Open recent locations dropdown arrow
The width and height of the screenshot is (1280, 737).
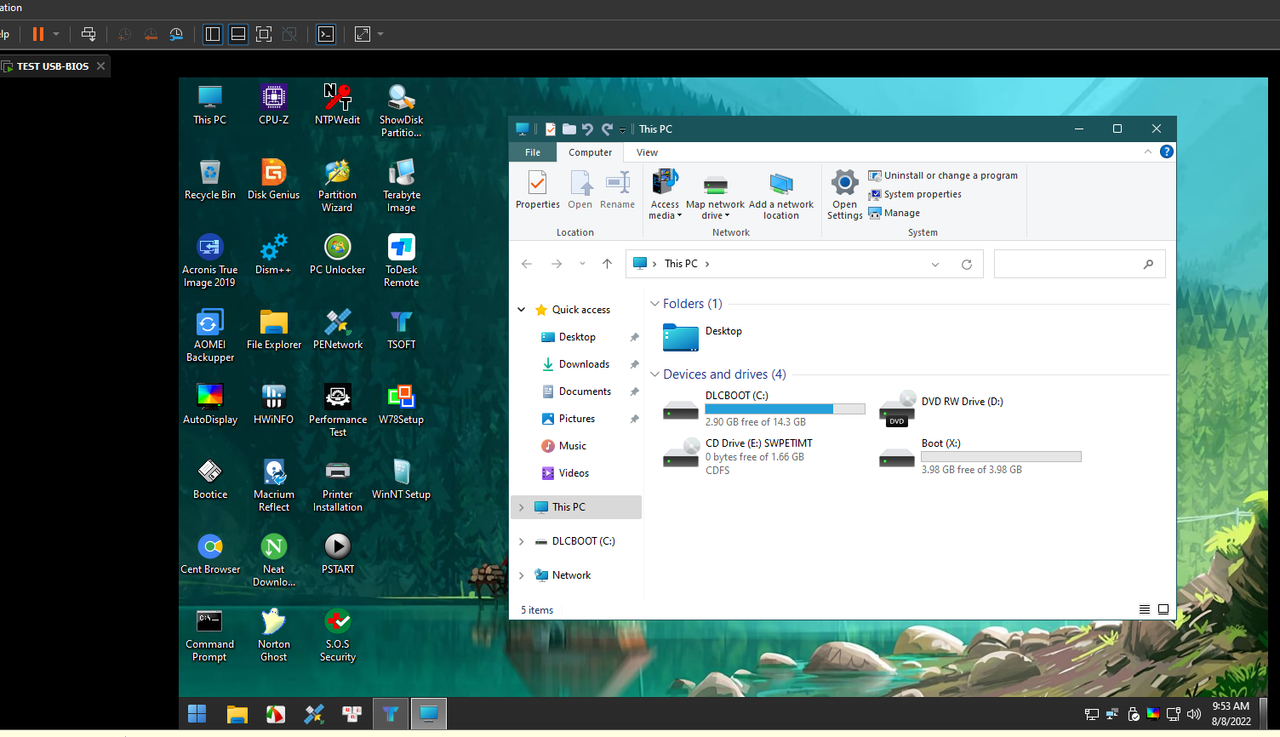(582, 264)
